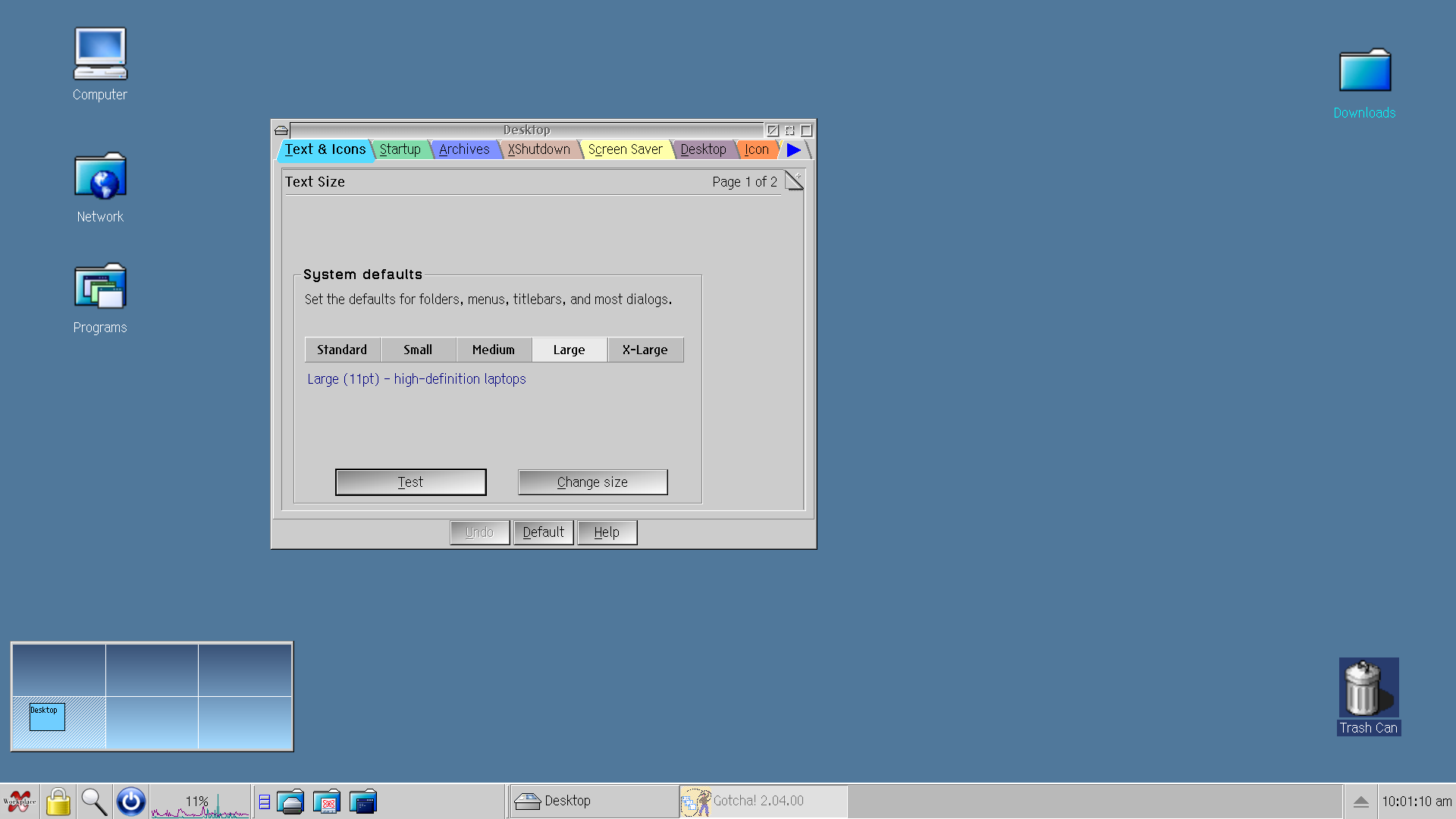Select Standard text size
The height and width of the screenshot is (819, 1456).
342,350
